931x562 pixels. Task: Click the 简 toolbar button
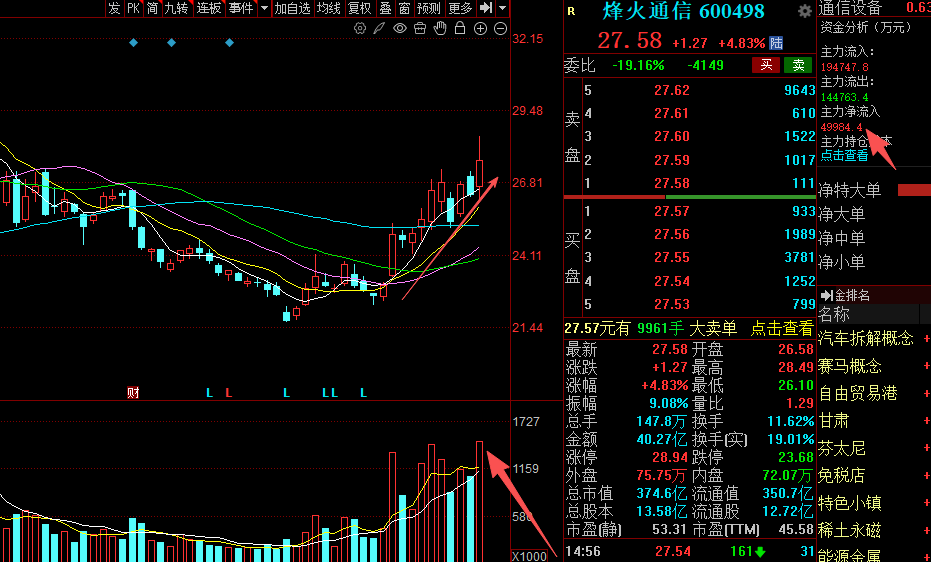[153, 8]
